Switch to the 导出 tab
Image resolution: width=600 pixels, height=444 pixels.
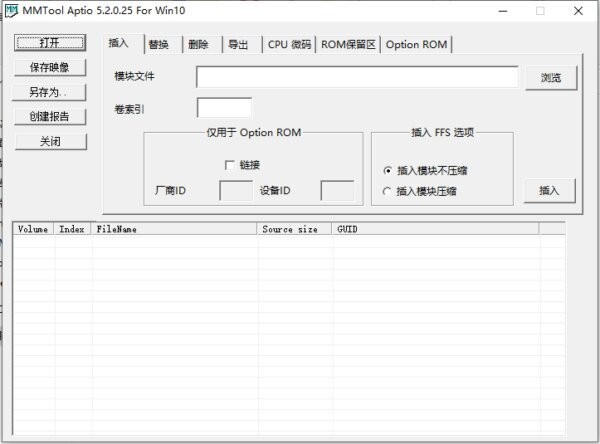243,45
